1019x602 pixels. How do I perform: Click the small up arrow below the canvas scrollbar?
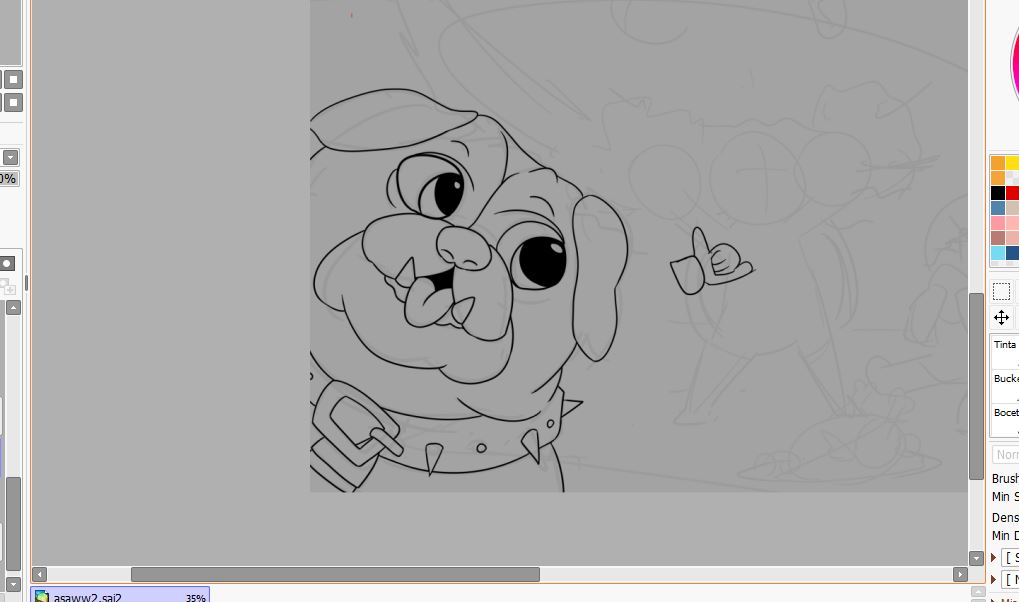pyautogui.click(x=977, y=592)
